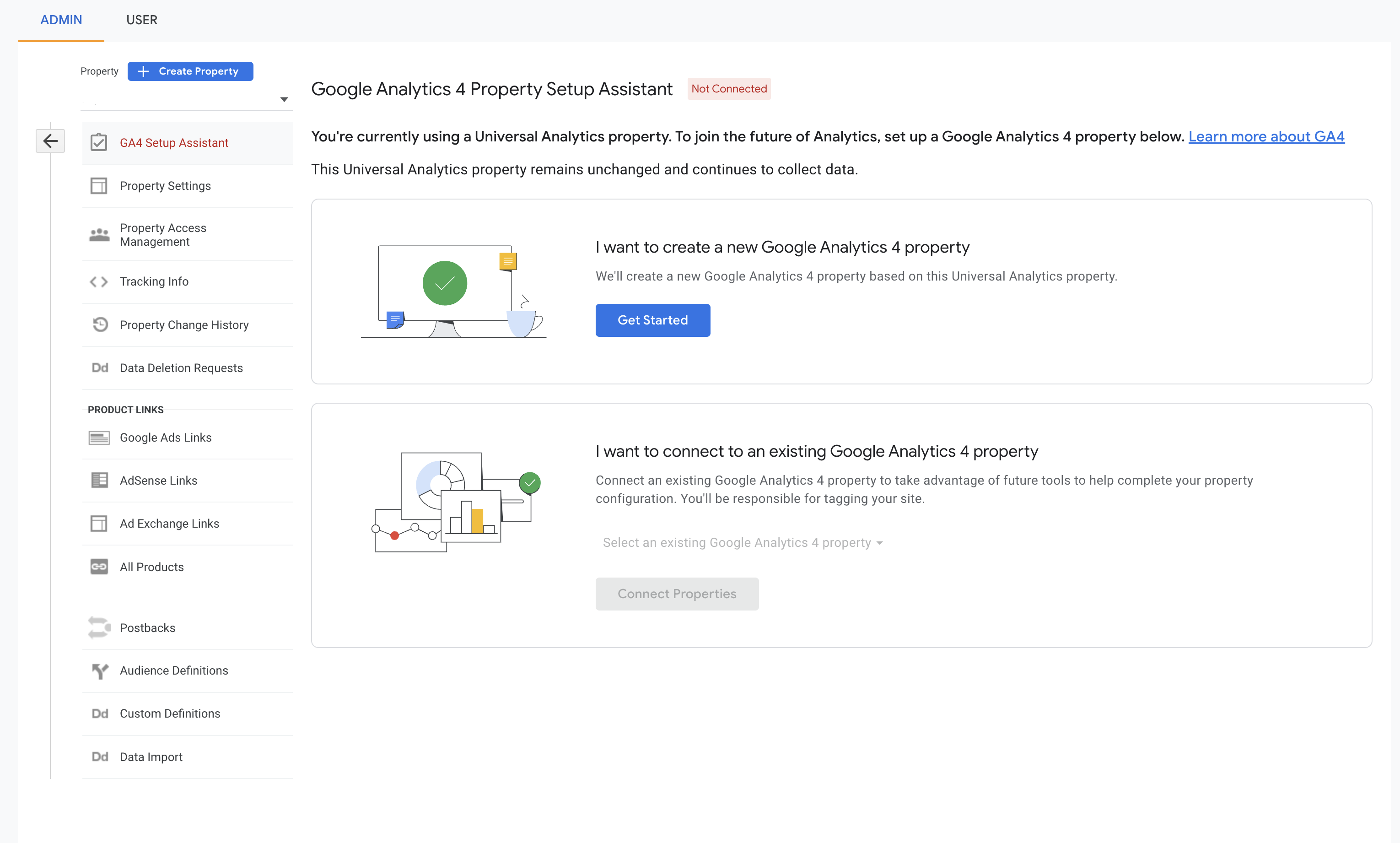Click the Create Property button
Viewport: 1400px width, 843px height.
point(190,71)
